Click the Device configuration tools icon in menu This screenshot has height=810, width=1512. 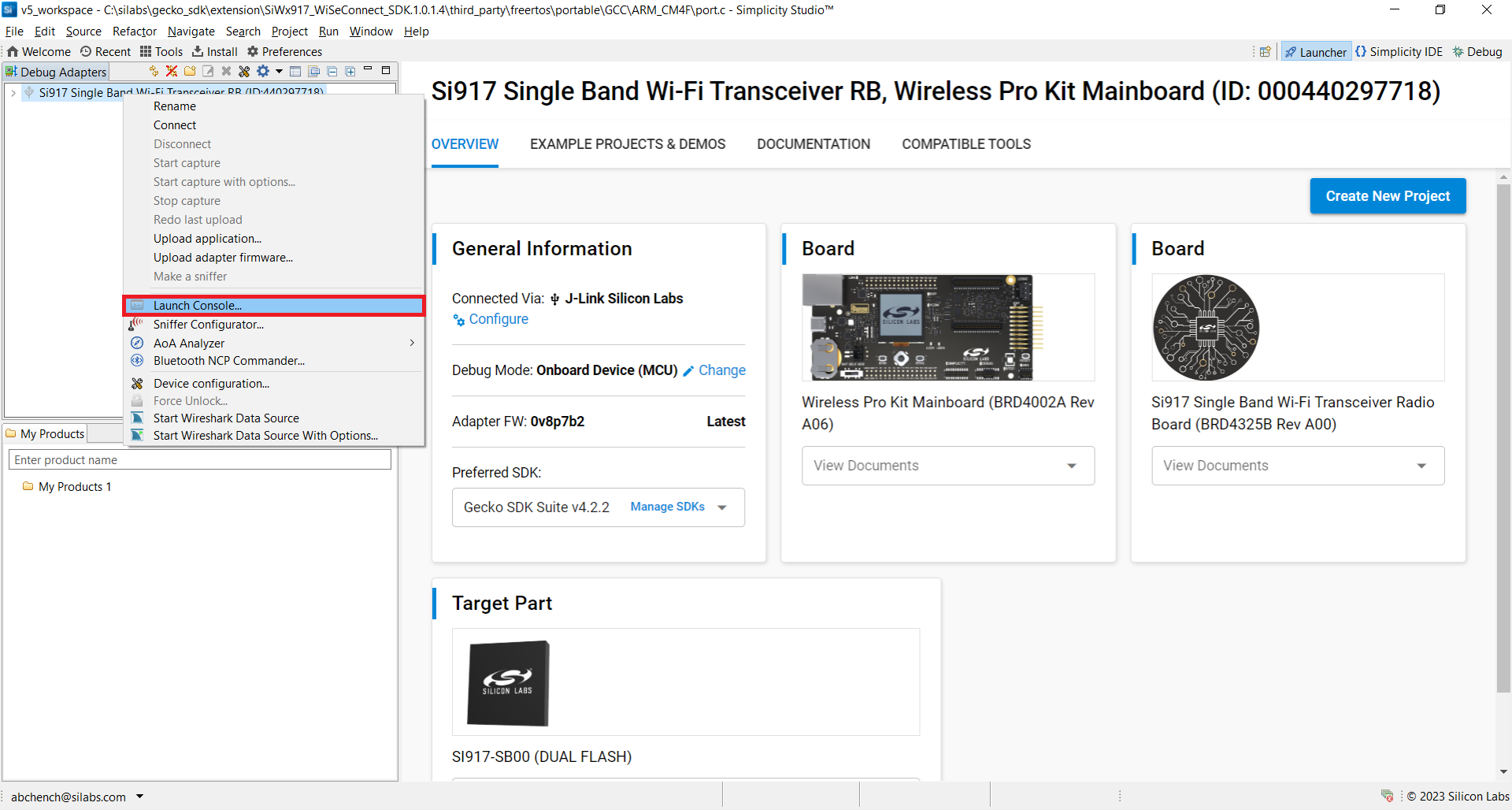(x=137, y=383)
